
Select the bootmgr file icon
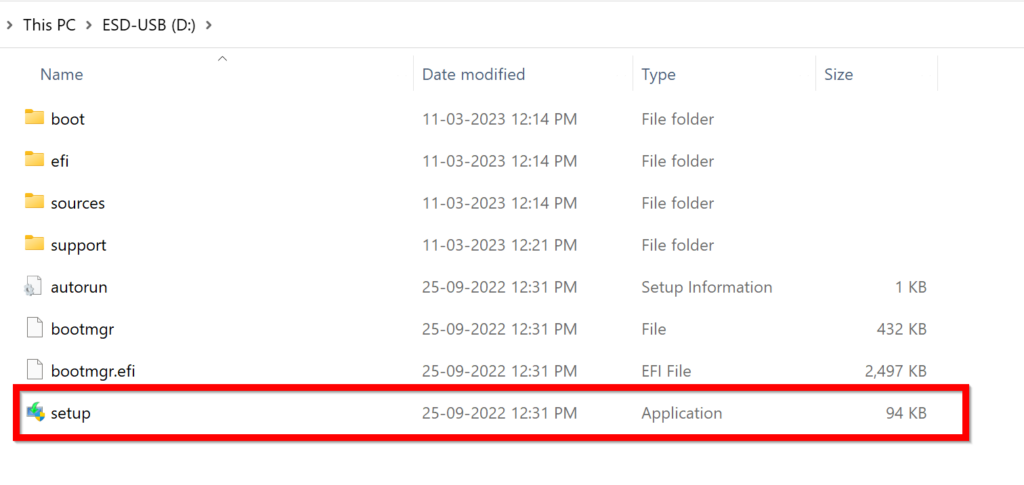tap(35, 329)
